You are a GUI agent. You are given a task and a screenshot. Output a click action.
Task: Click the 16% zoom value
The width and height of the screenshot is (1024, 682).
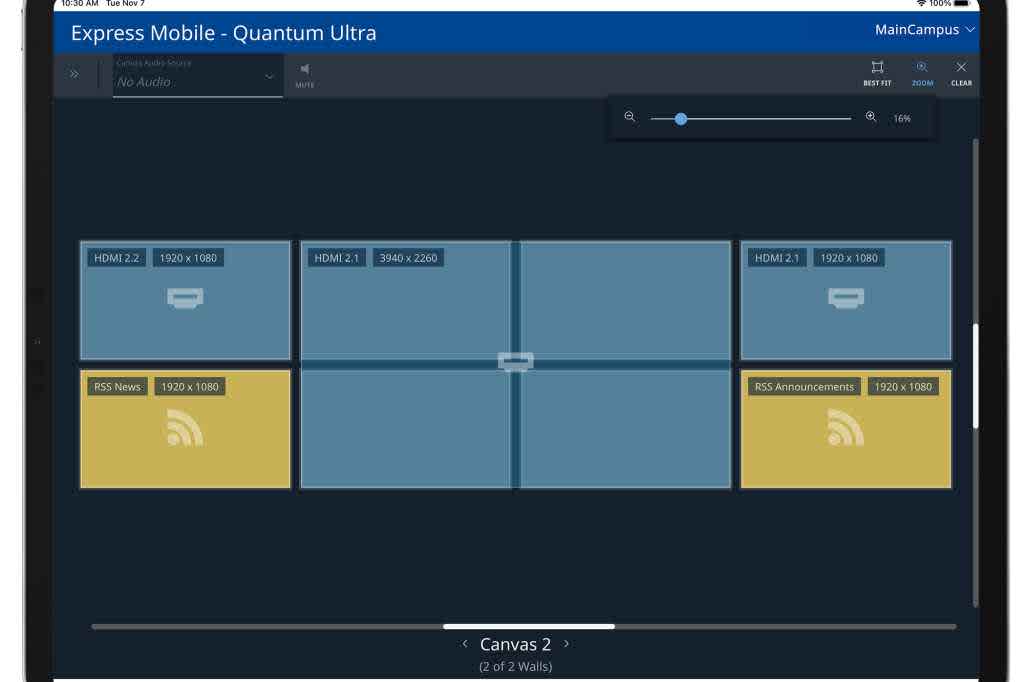point(902,118)
